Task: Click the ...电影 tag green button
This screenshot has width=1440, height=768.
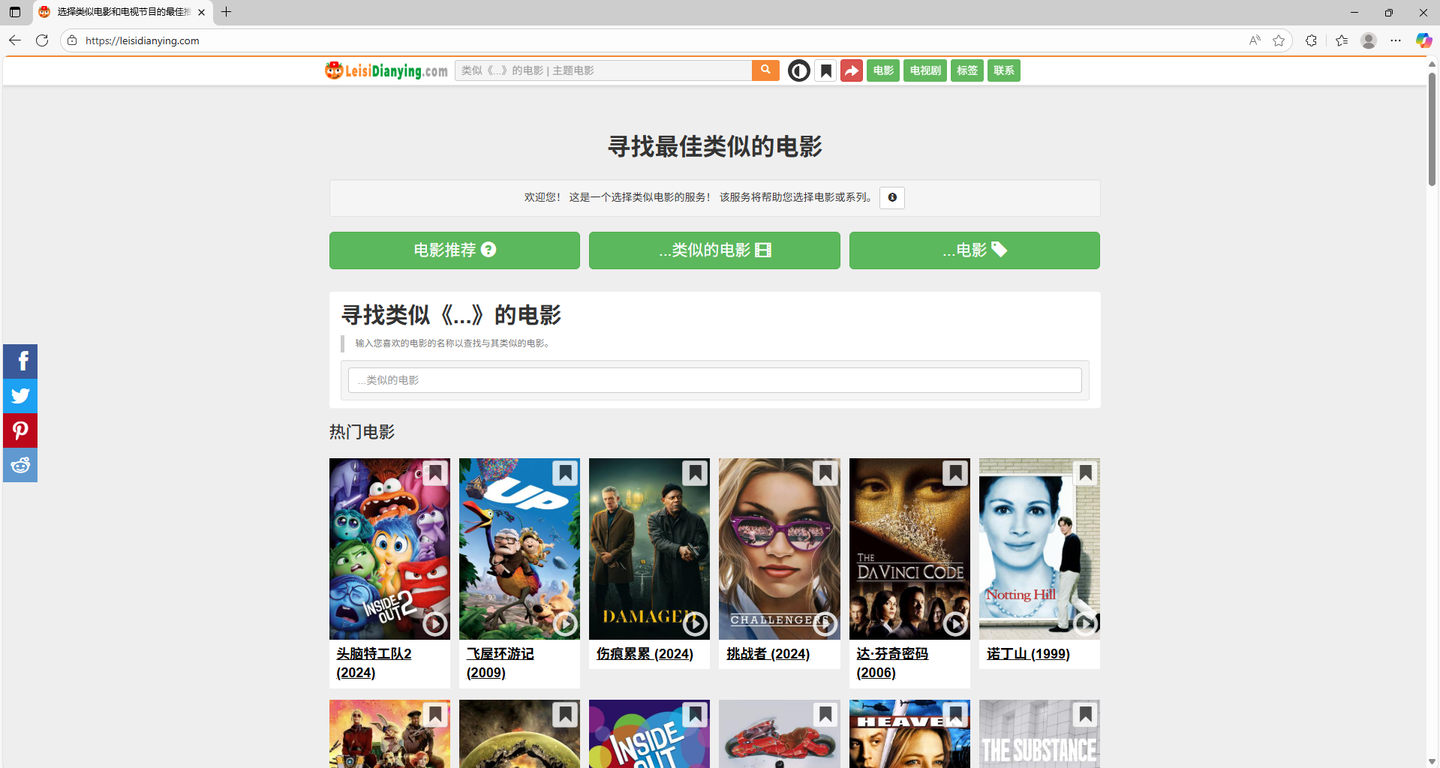Action: click(974, 250)
